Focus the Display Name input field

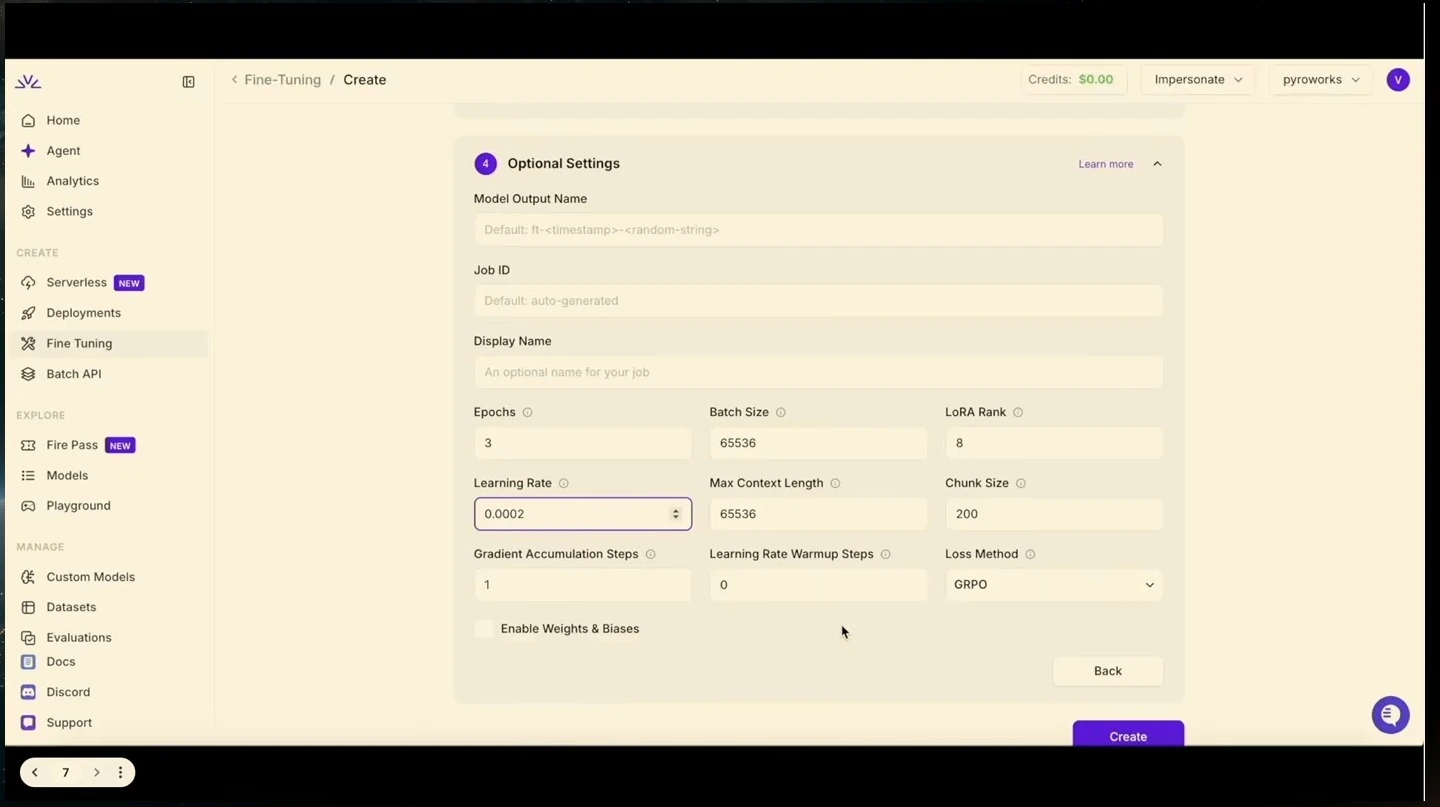[x=818, y=372]
